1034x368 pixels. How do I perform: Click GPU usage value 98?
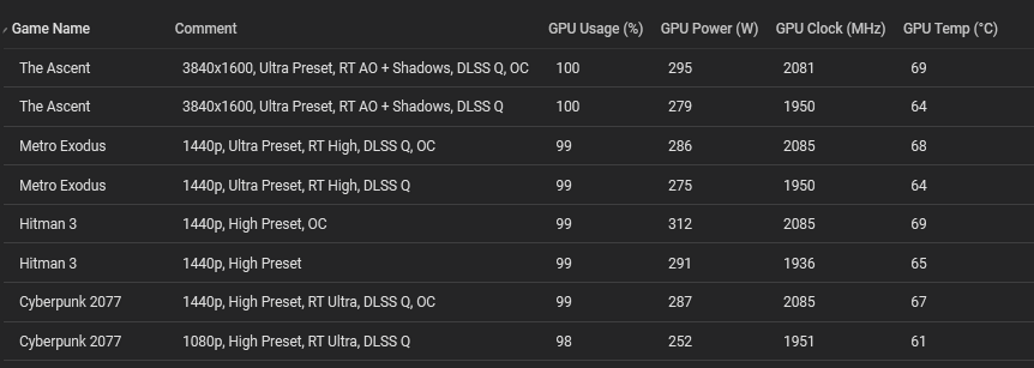pyautogui.click(x=564, y=341)
